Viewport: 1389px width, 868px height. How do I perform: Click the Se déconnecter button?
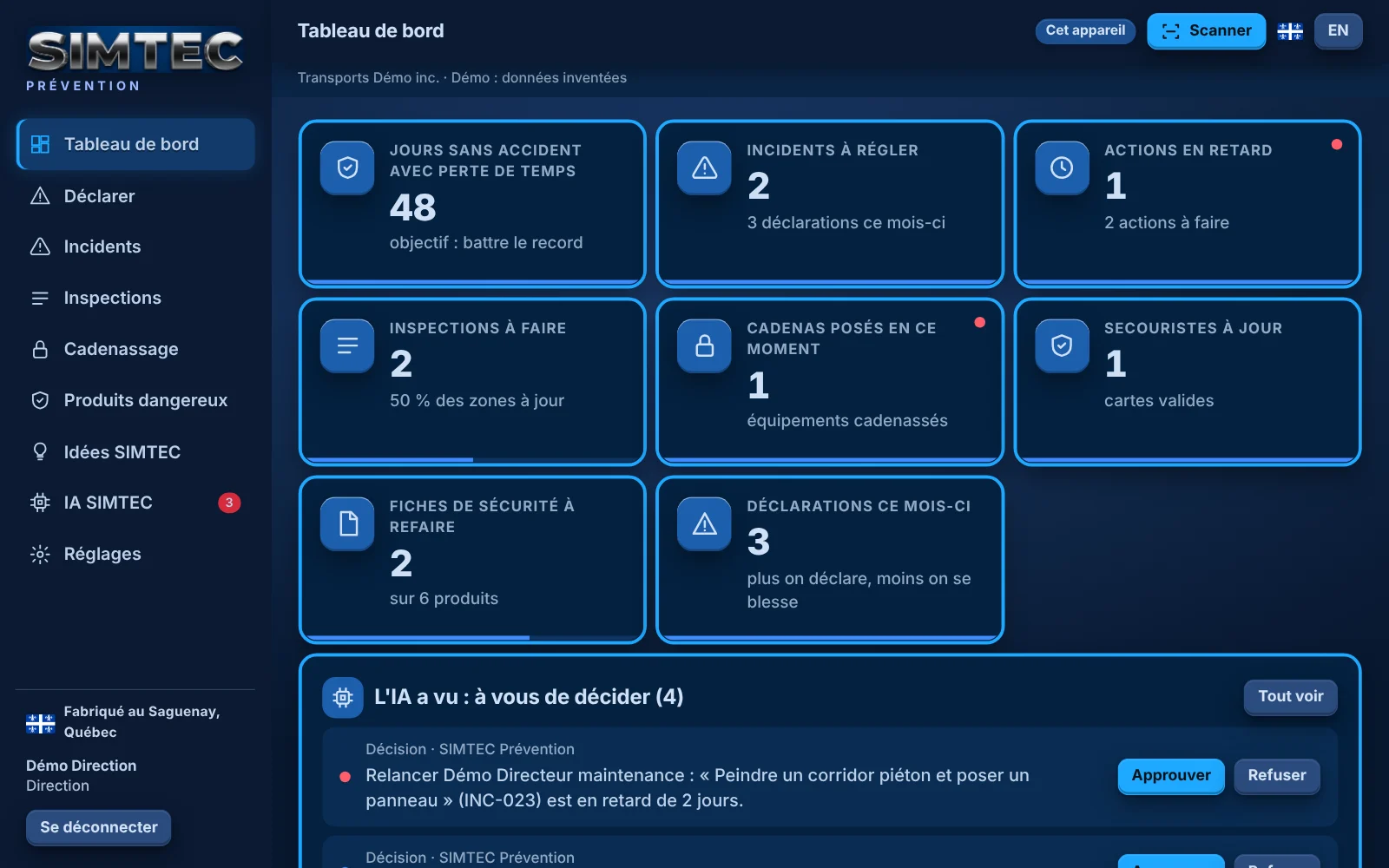click(x=99, y=827)
